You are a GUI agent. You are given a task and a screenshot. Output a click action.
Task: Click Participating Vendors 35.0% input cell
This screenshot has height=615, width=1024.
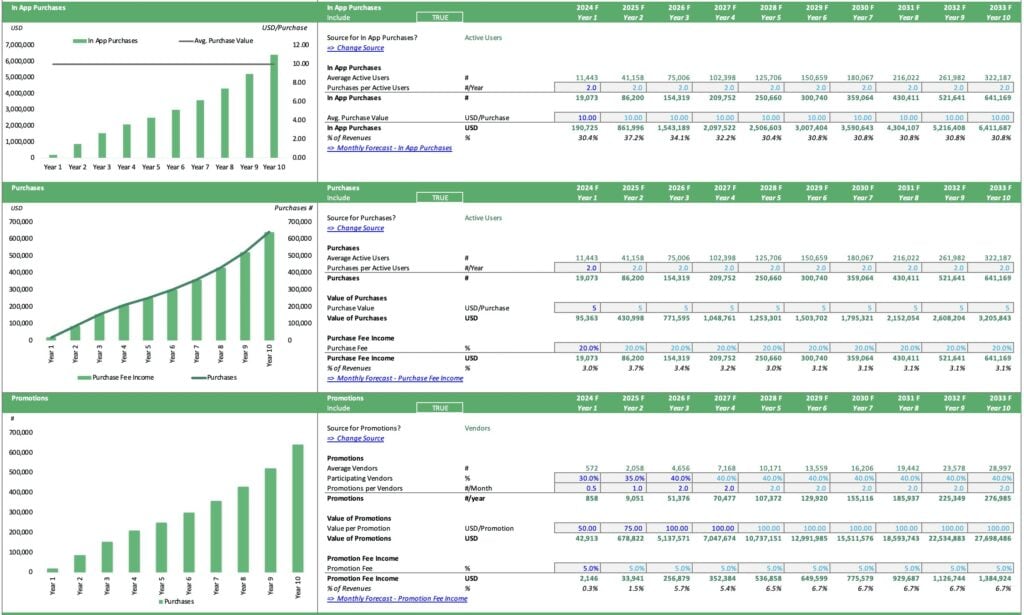[x=623, y=478]
